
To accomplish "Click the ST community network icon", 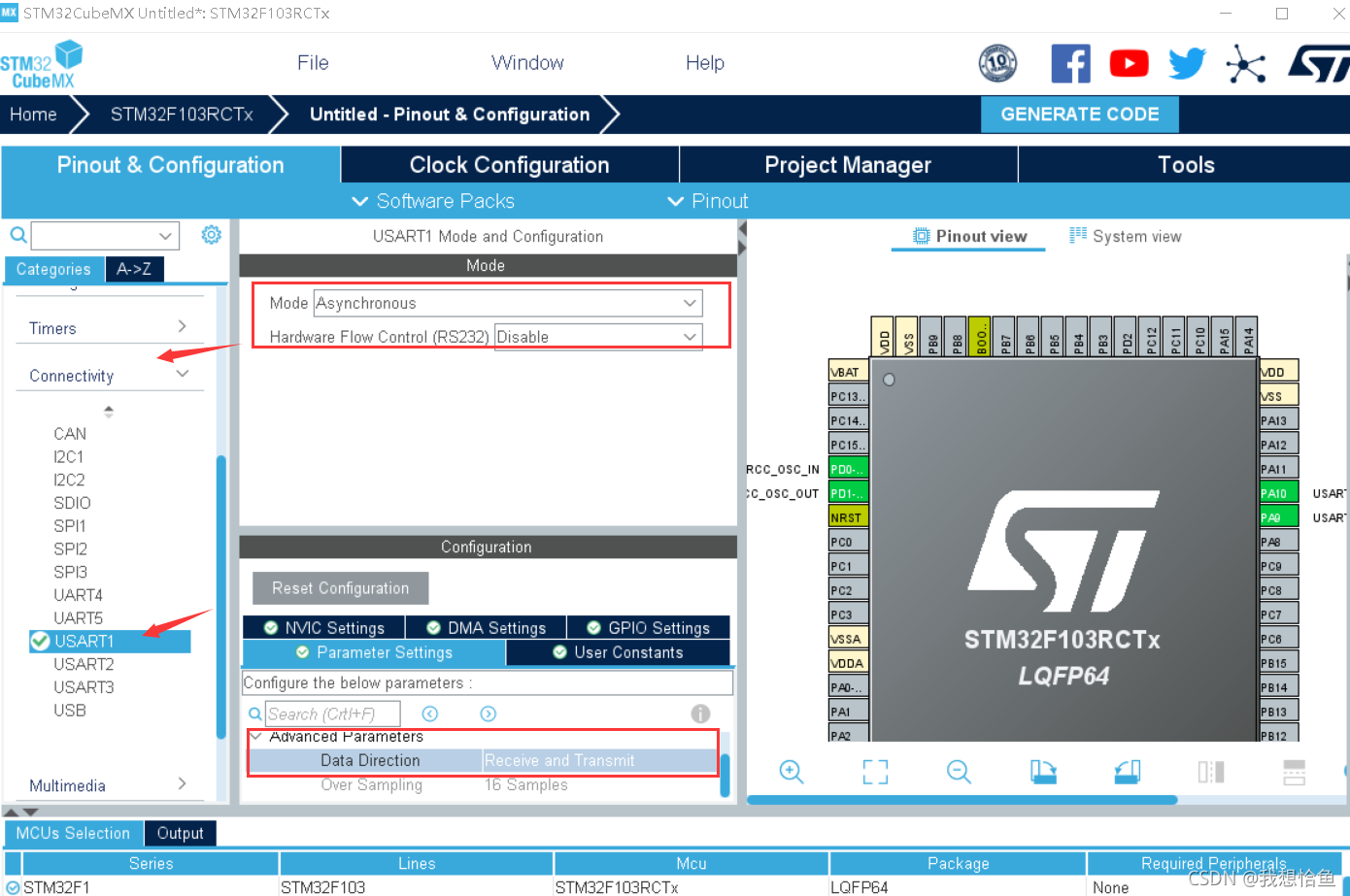I will 1245,64.
